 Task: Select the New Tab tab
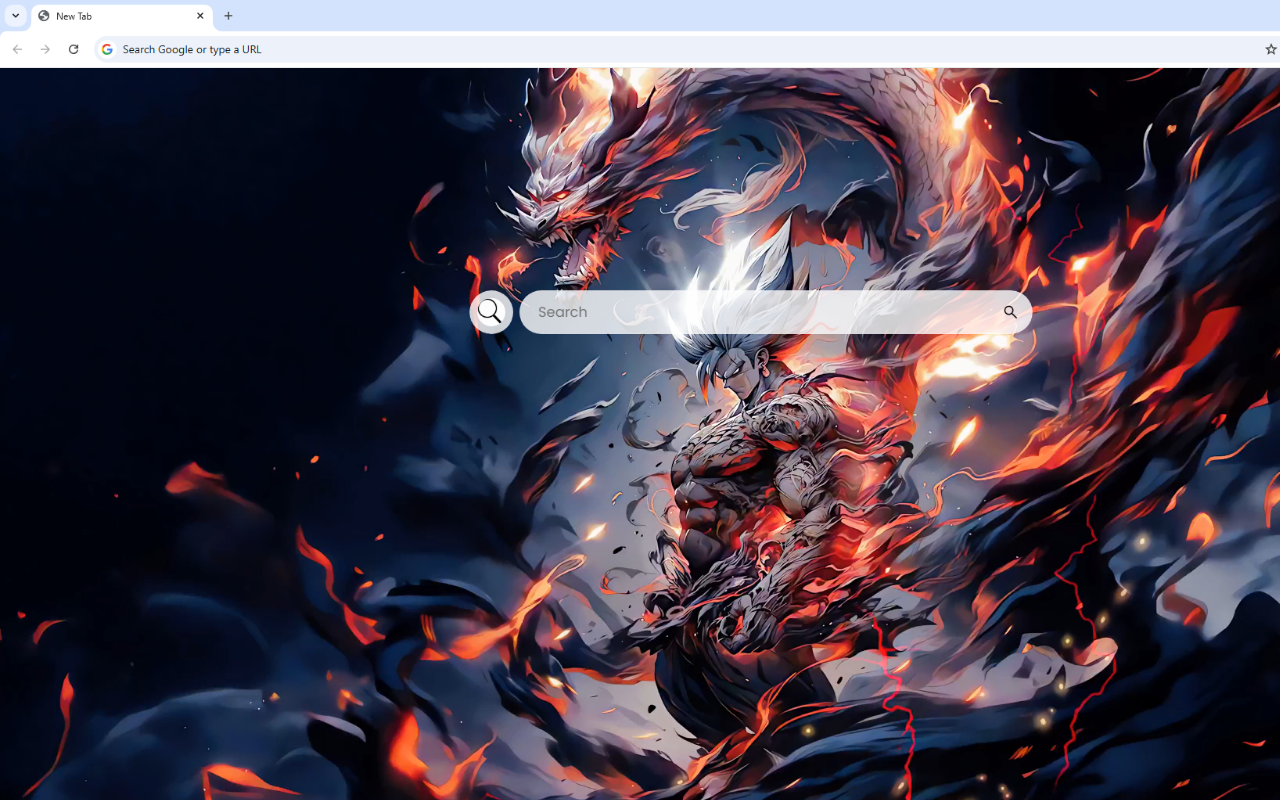(122, 16)
